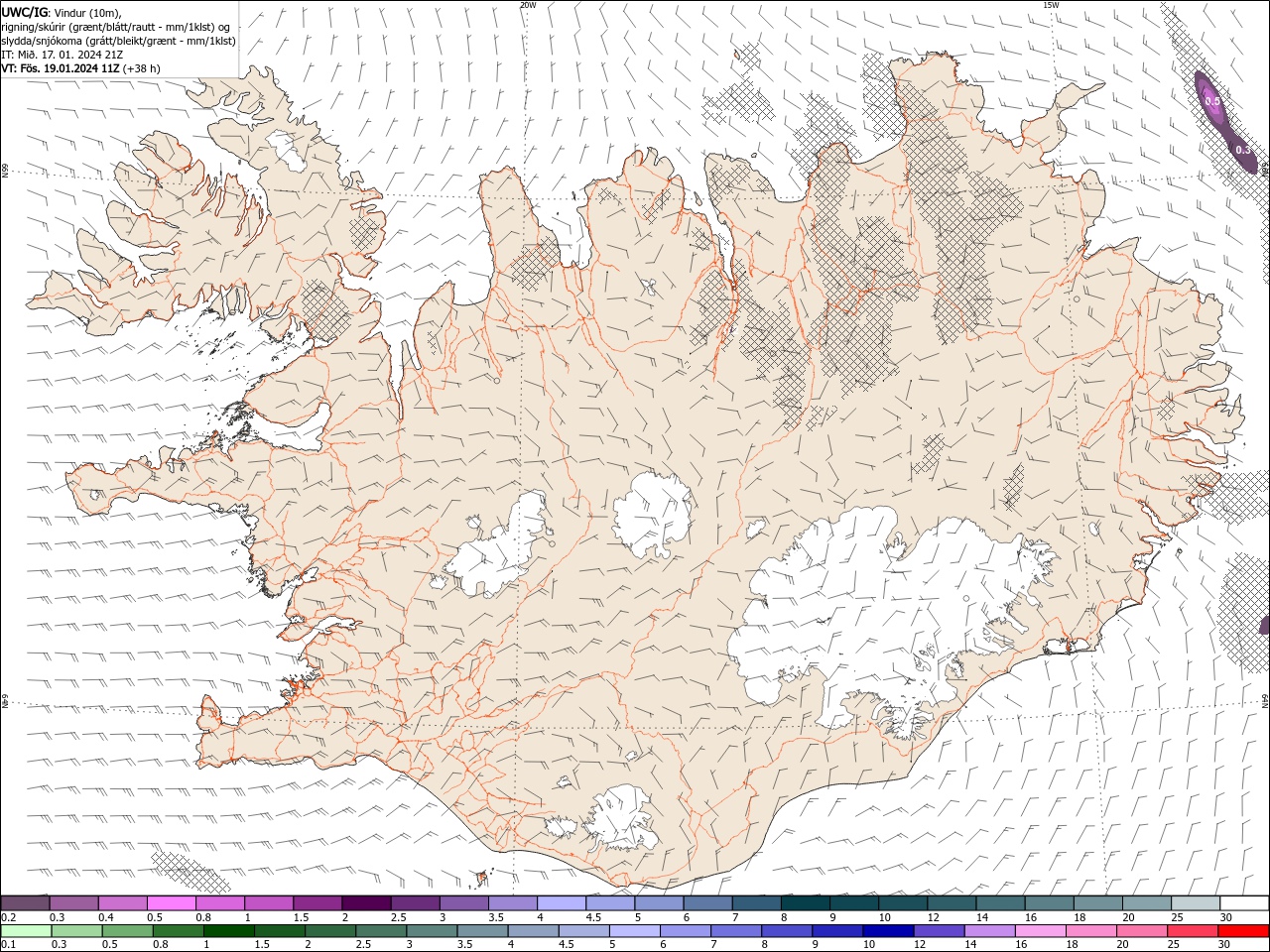Click the 'slydda/snjókoma' legend description line

(x=119, y=41)
